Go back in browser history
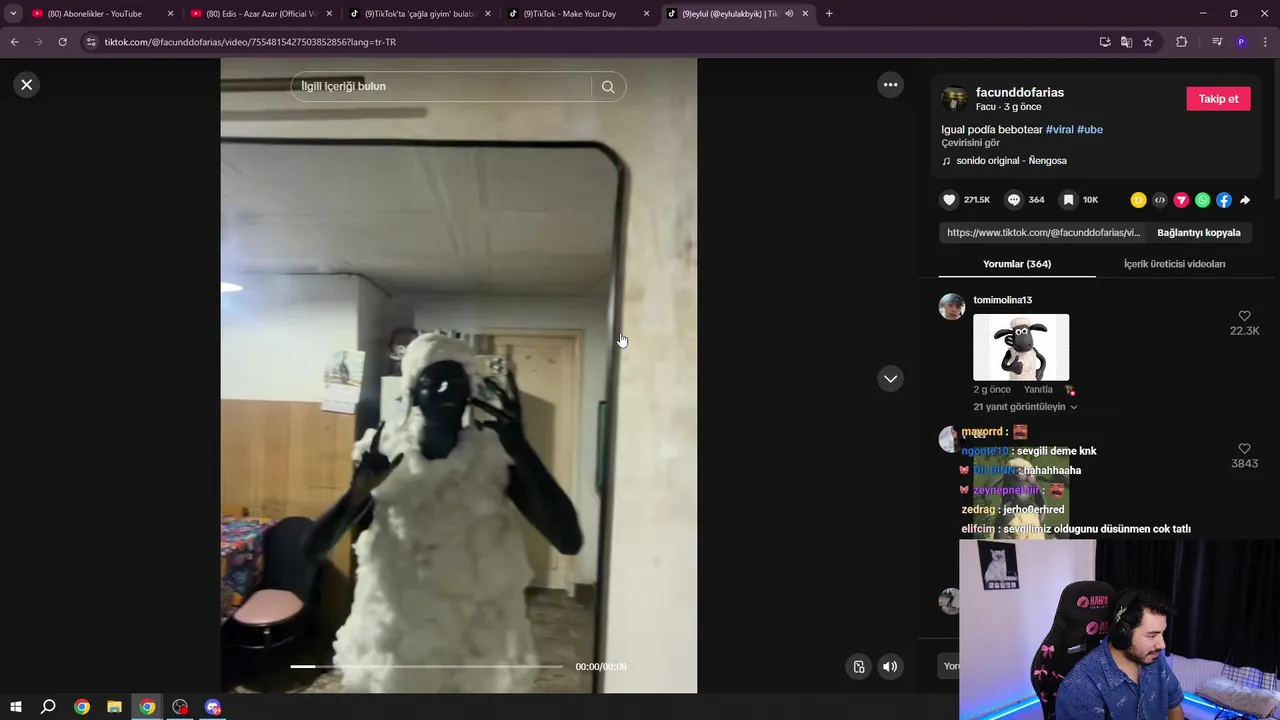This screenshot has width=1280, height=720. [x=14, y=42]
